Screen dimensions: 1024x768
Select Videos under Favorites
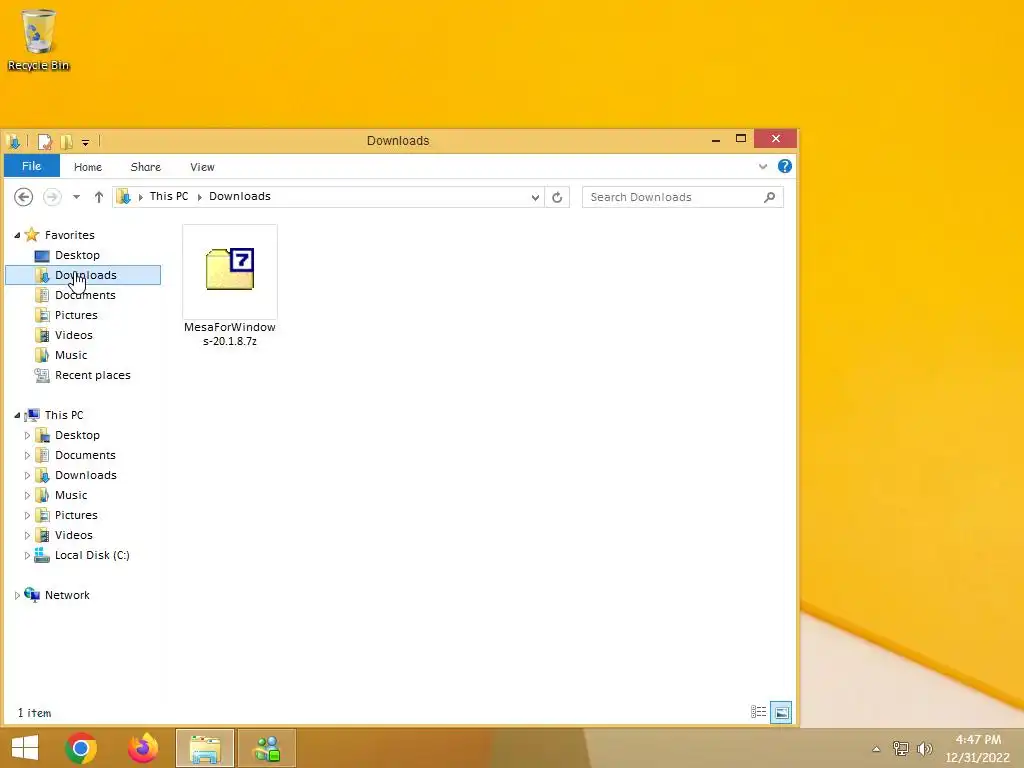click(73, 335)
